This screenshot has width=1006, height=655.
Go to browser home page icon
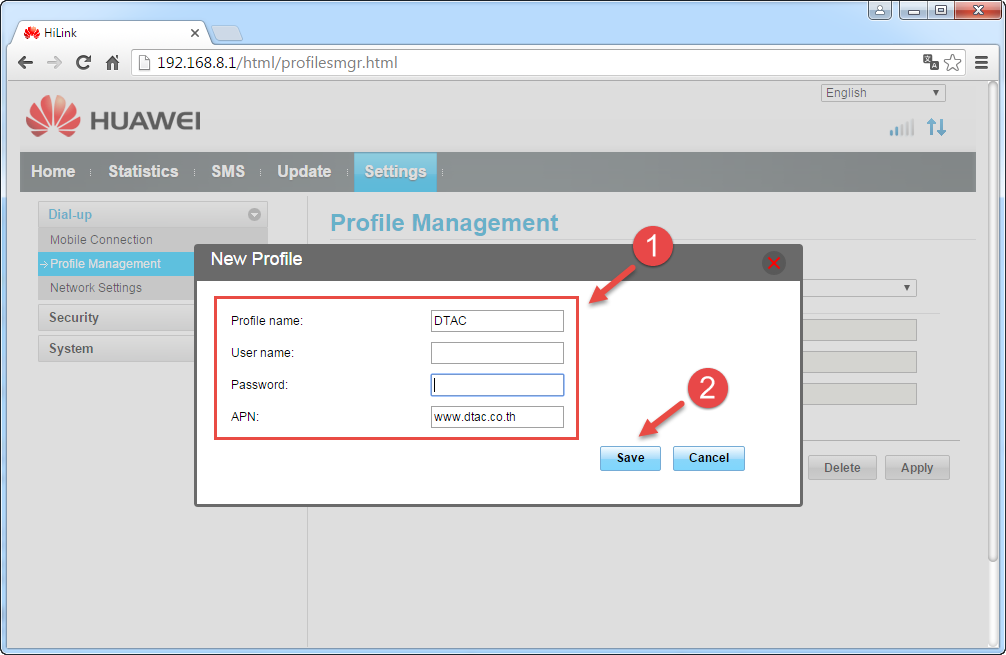click(x=112, y=62)
